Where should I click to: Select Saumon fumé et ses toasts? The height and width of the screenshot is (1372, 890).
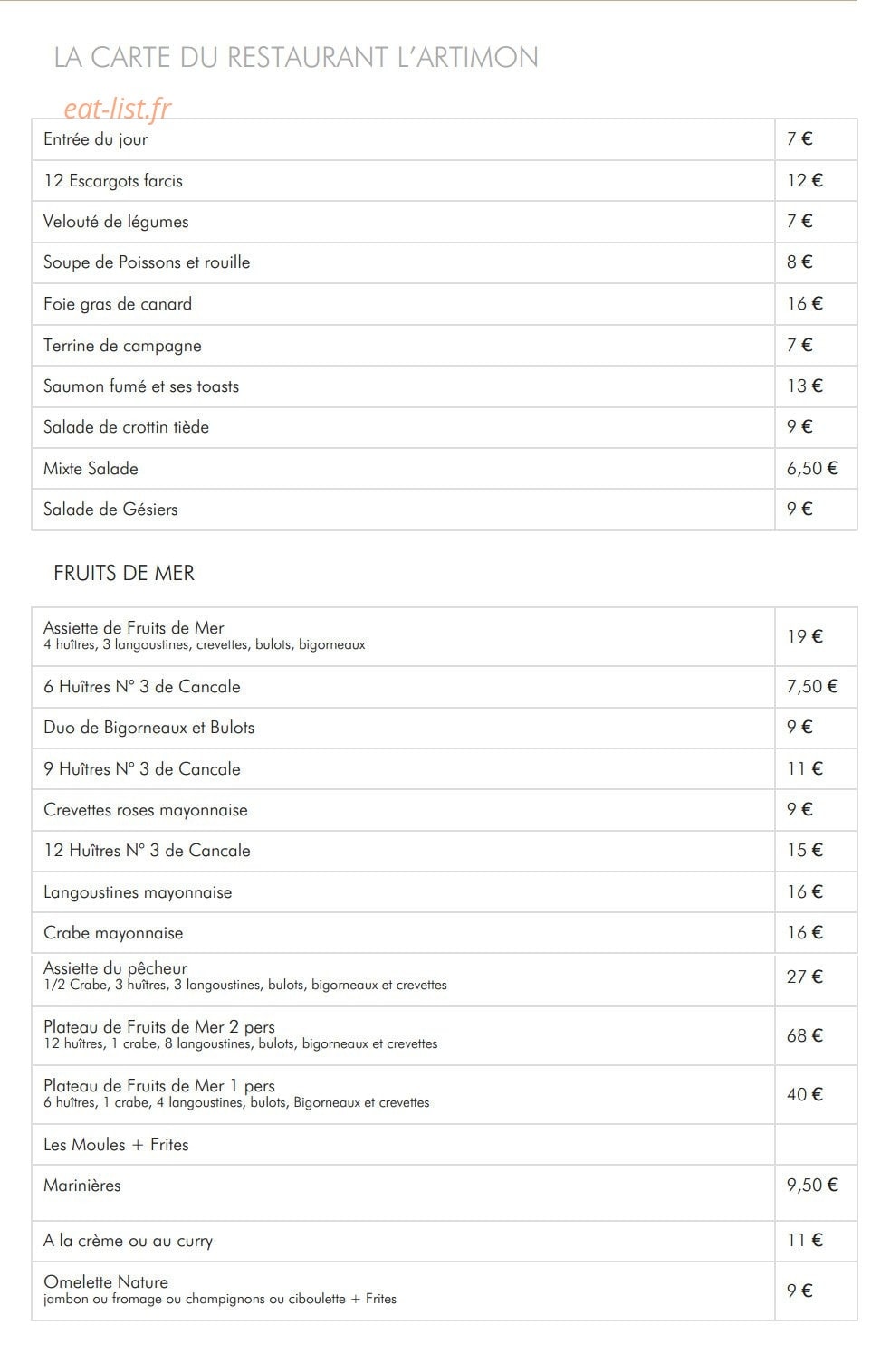tap(141, 386)
